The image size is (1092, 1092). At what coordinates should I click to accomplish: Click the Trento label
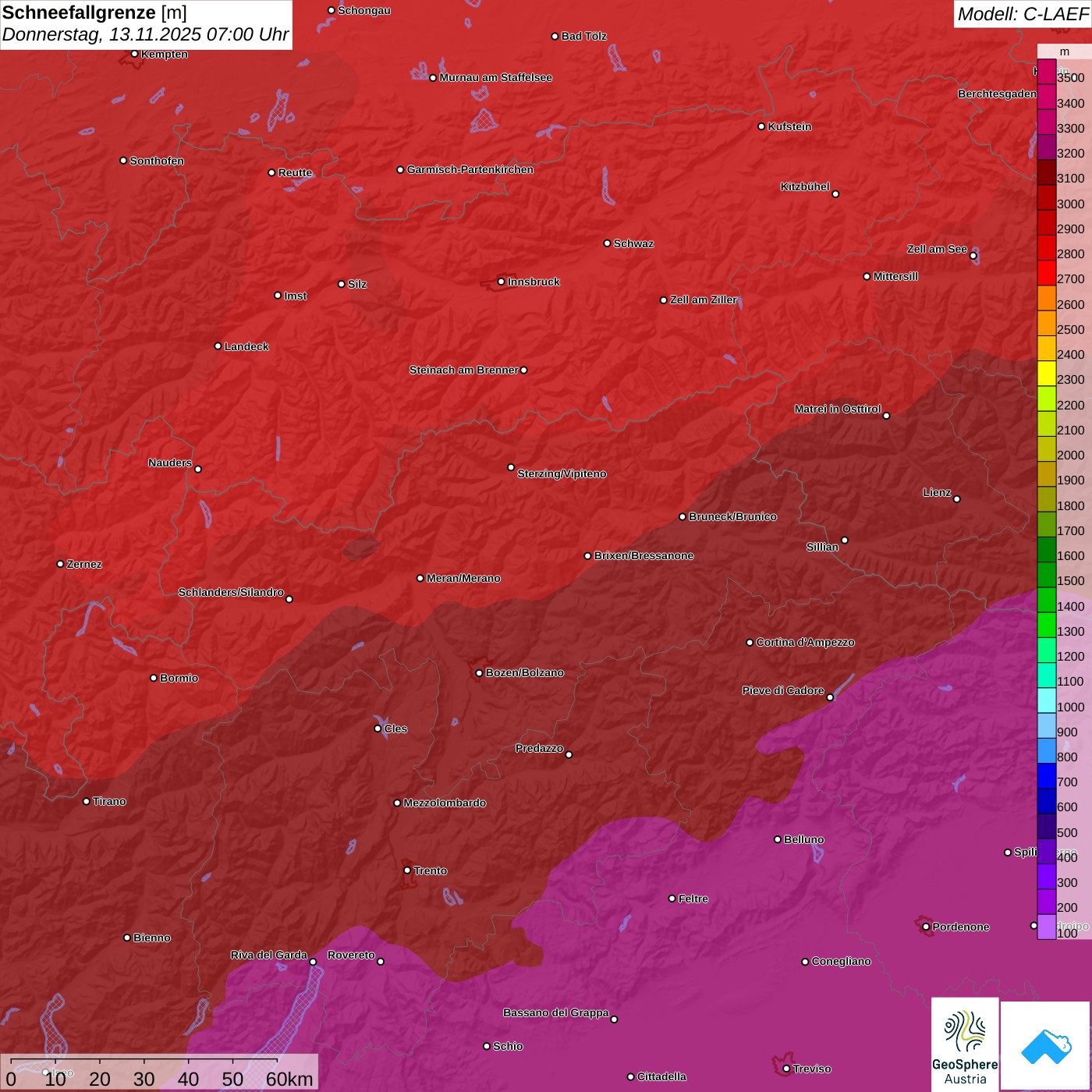(x=430, y=870)
